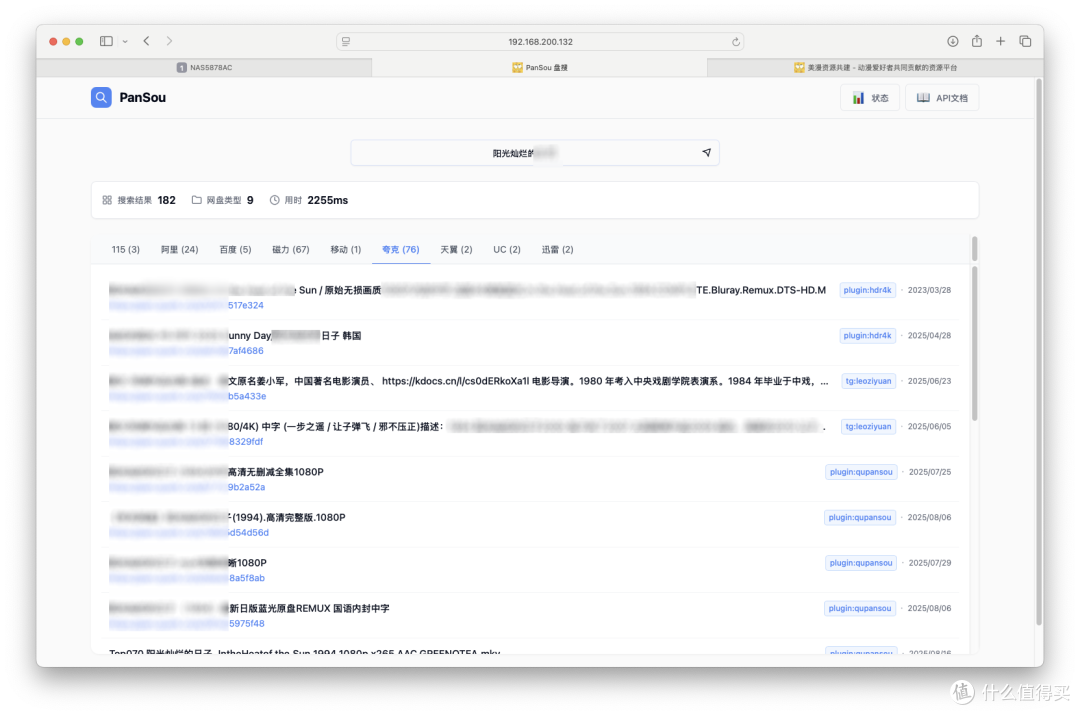Open the 状态 status button
This screenshot has width=1080, height=715.
(x=869, y=97)
